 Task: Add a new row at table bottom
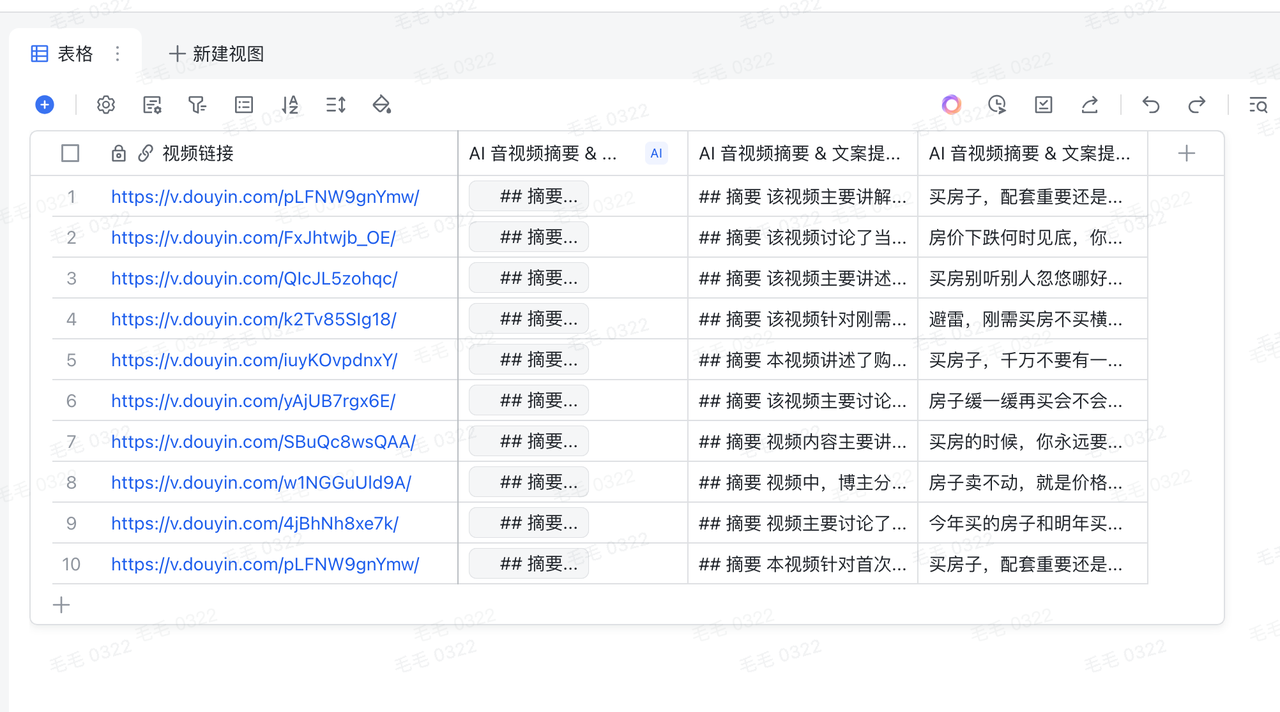point(62,605)
